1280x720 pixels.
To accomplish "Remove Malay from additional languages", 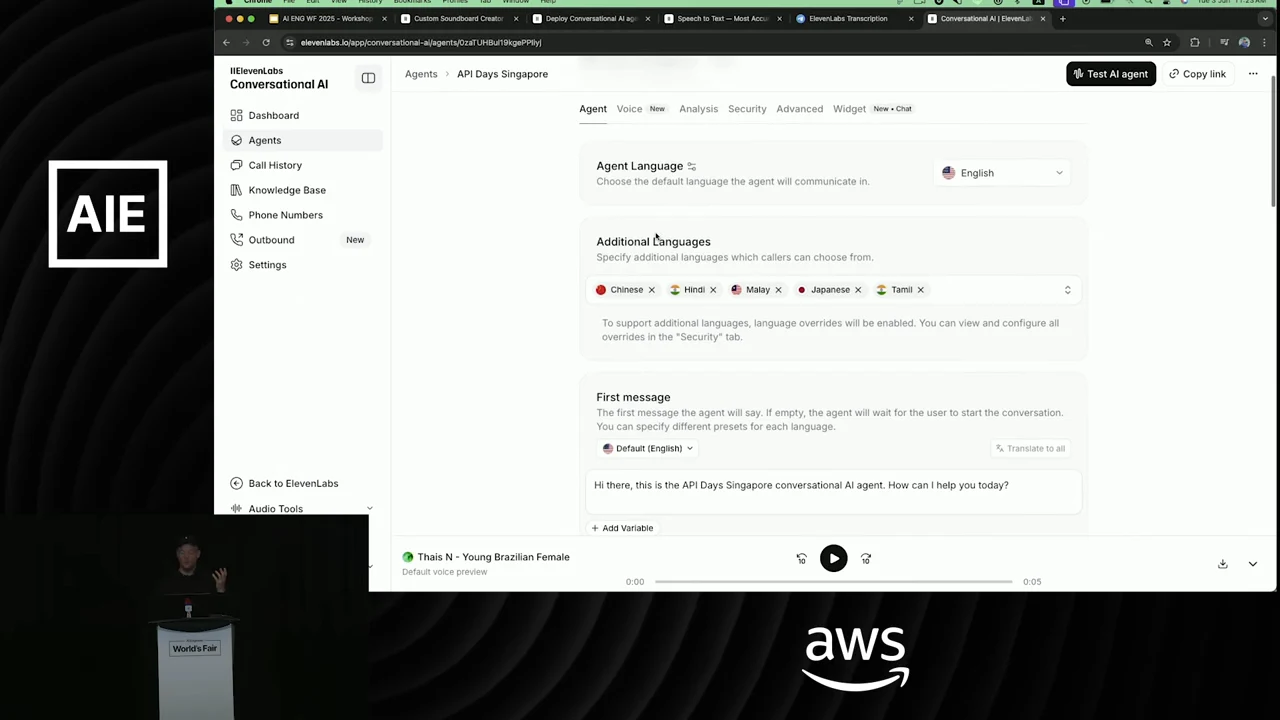I will [778, 290].
